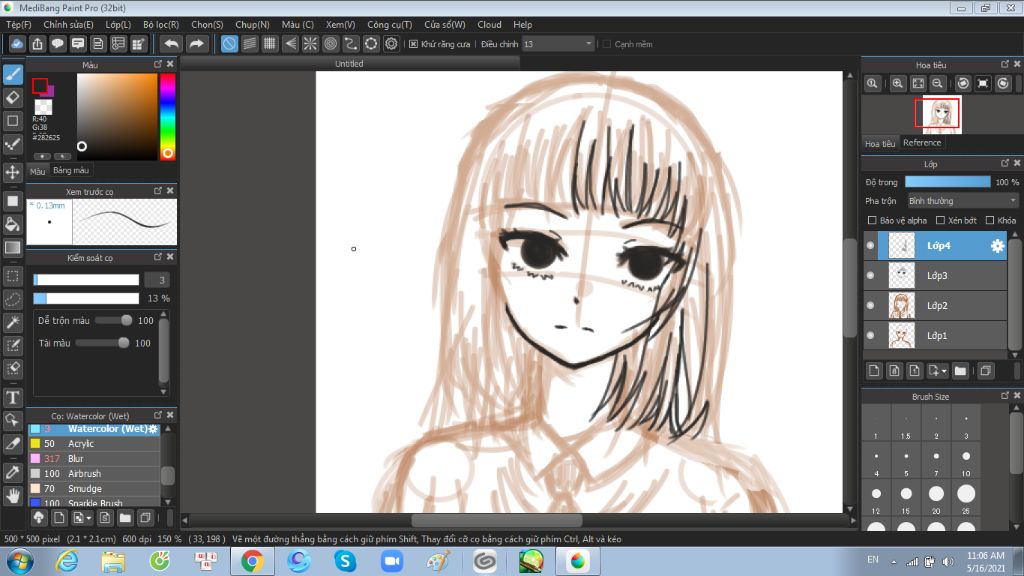Open the Windows Start menu

(x=20, y=561)
